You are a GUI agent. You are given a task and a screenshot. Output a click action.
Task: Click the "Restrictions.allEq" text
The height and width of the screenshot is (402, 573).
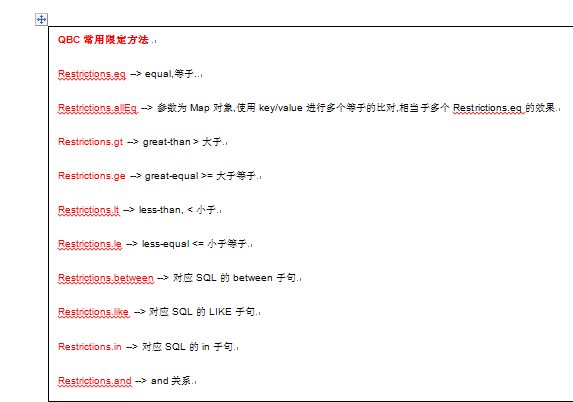pos(98,108)
